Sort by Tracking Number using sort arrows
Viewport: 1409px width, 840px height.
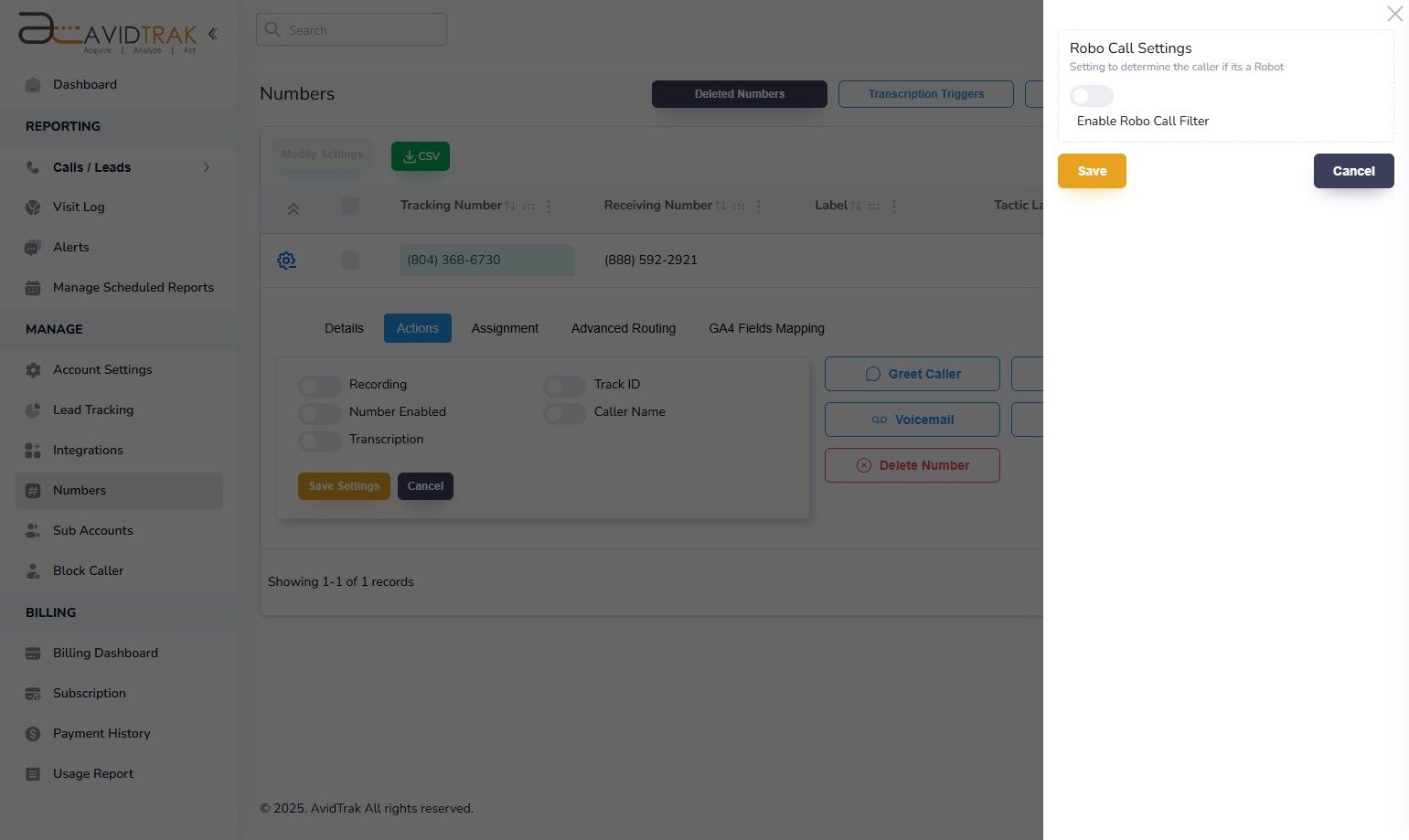[510, 206]
